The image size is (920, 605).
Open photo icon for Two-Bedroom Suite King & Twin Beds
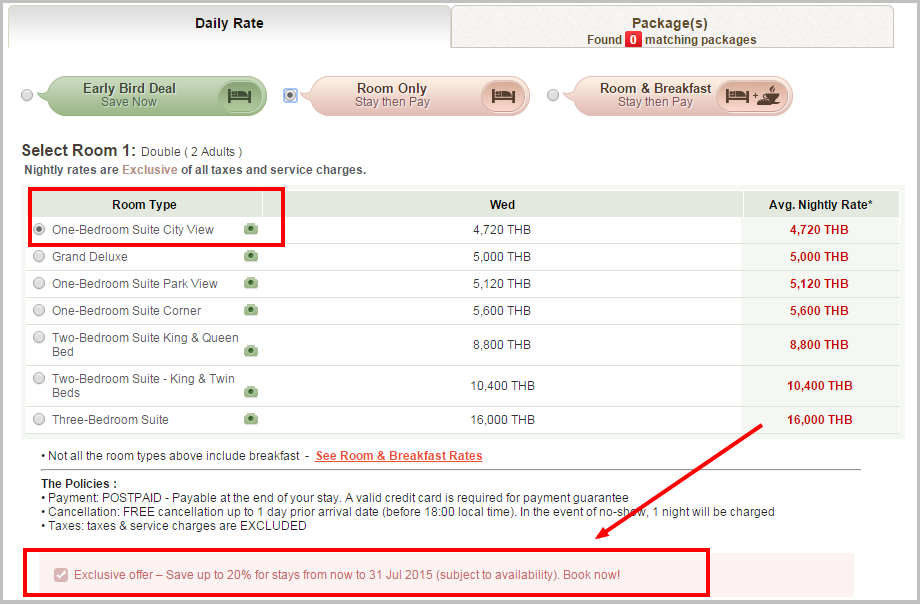point(251,391)
